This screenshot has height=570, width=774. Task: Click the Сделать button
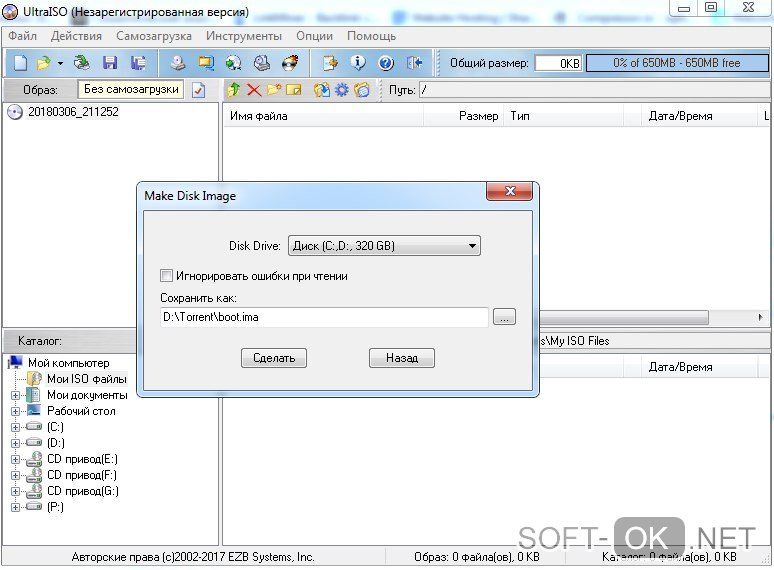pyautogui.click(x=274, y=358)
